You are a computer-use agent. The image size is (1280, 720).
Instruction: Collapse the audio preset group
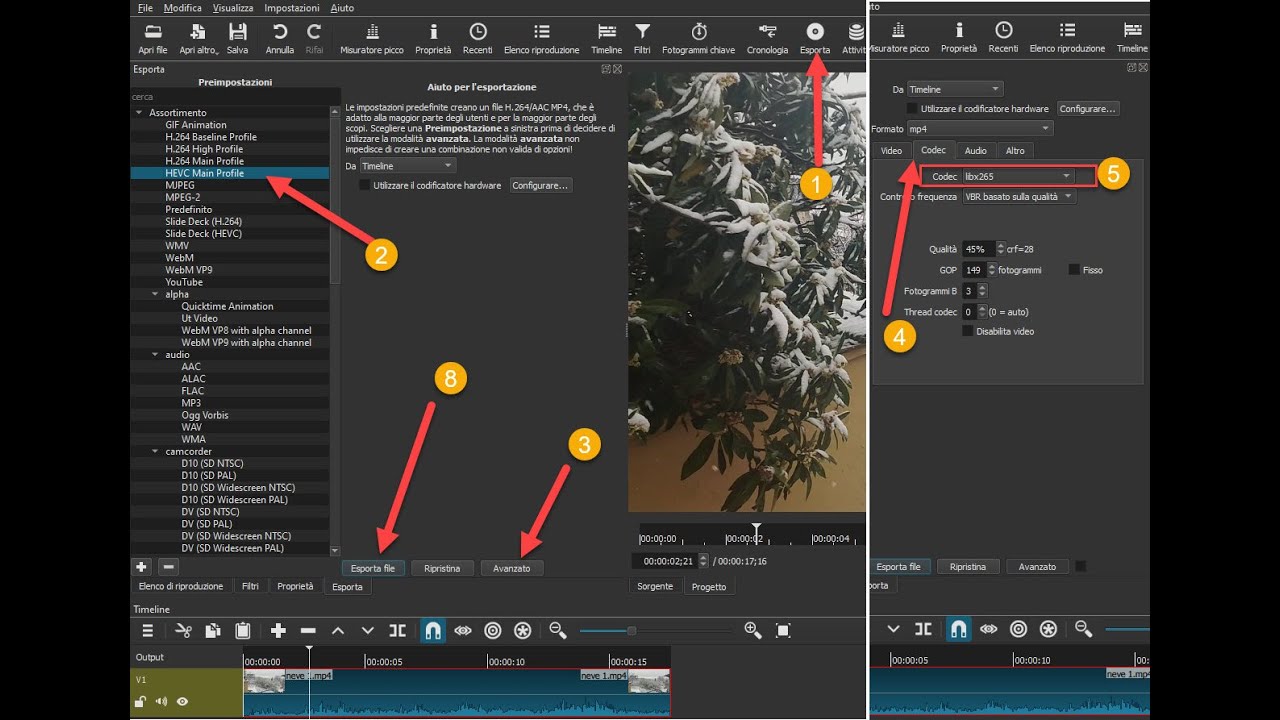155,354
